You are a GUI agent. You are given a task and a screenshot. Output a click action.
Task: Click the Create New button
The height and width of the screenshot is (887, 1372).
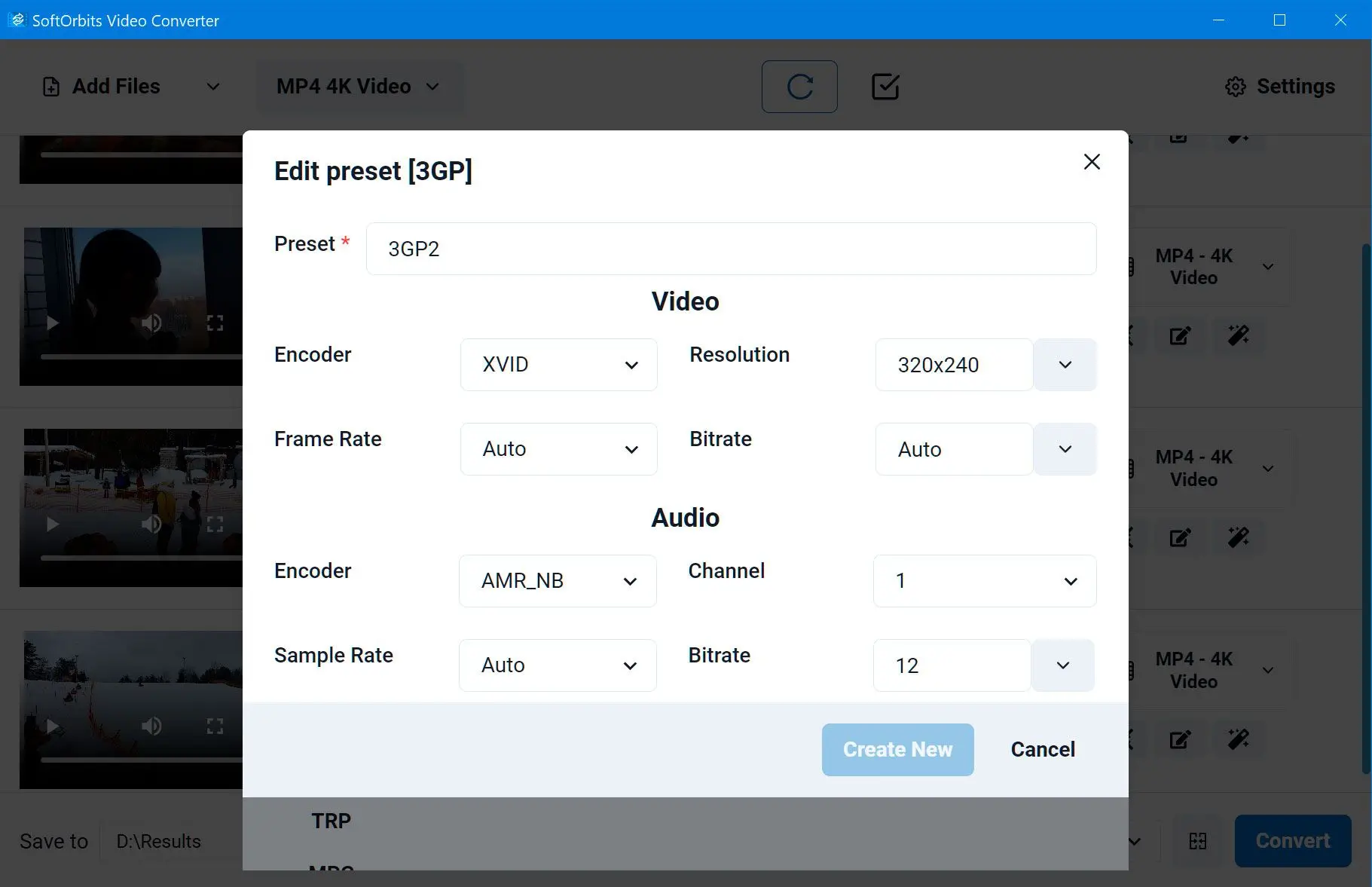(897, 750)
